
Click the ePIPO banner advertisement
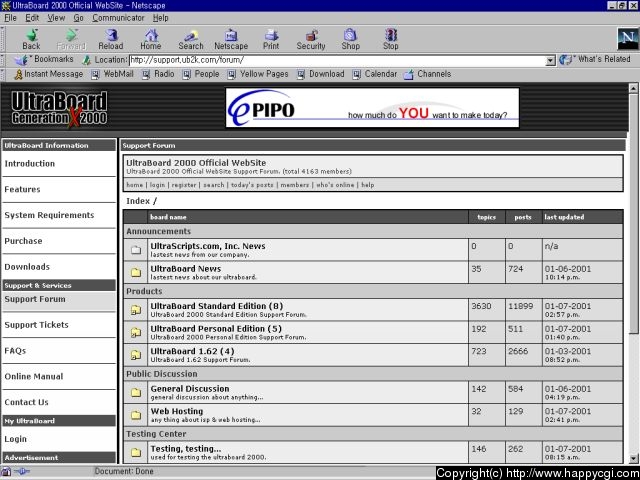tap(372, 107)
